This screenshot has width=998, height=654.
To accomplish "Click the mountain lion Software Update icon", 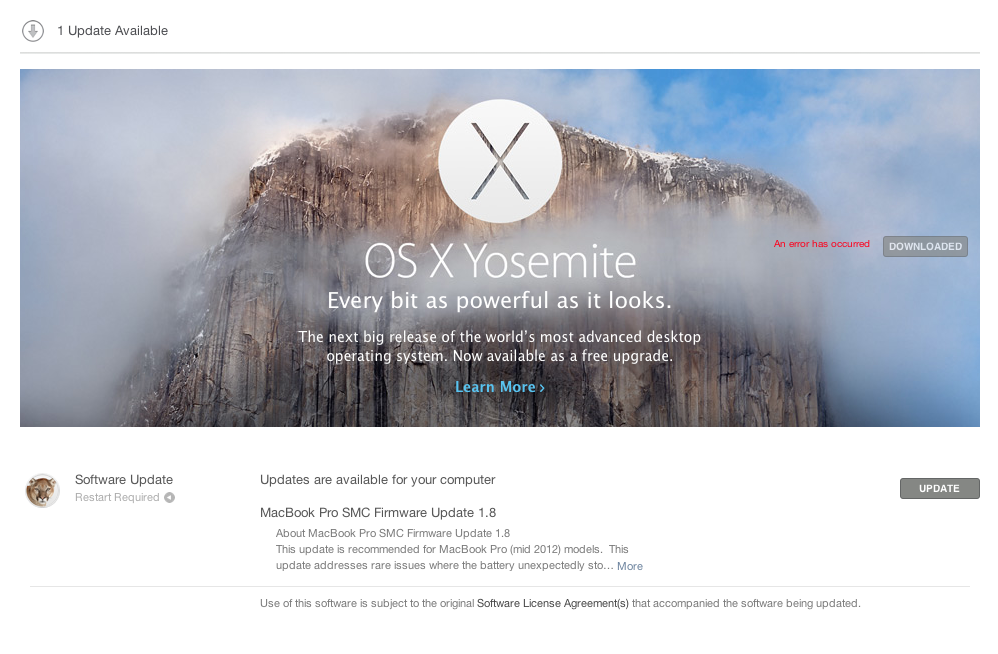I will 43,490.
